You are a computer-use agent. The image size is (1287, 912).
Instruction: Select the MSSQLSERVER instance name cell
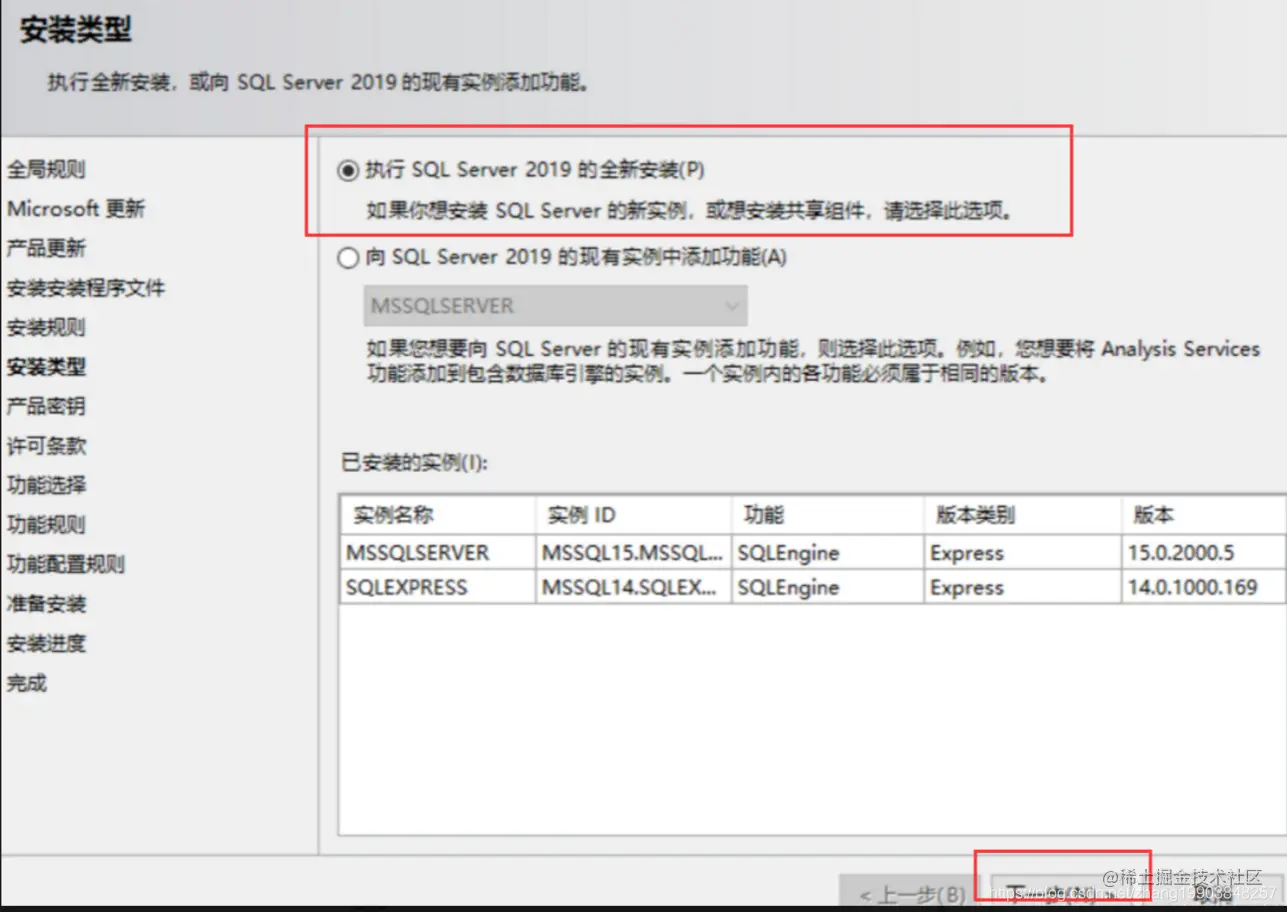(437, 552)
